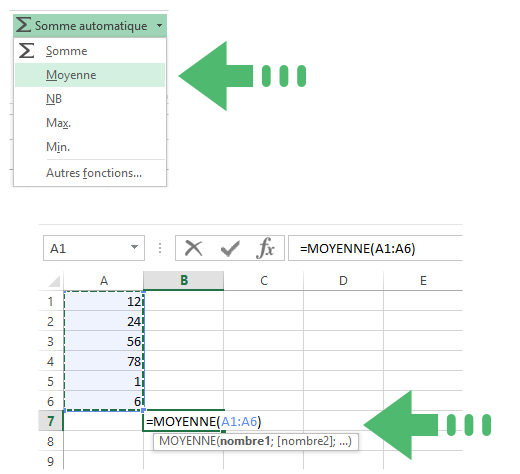
Task: Click inside the Name Box showing A1
Action: click(87, 248)
